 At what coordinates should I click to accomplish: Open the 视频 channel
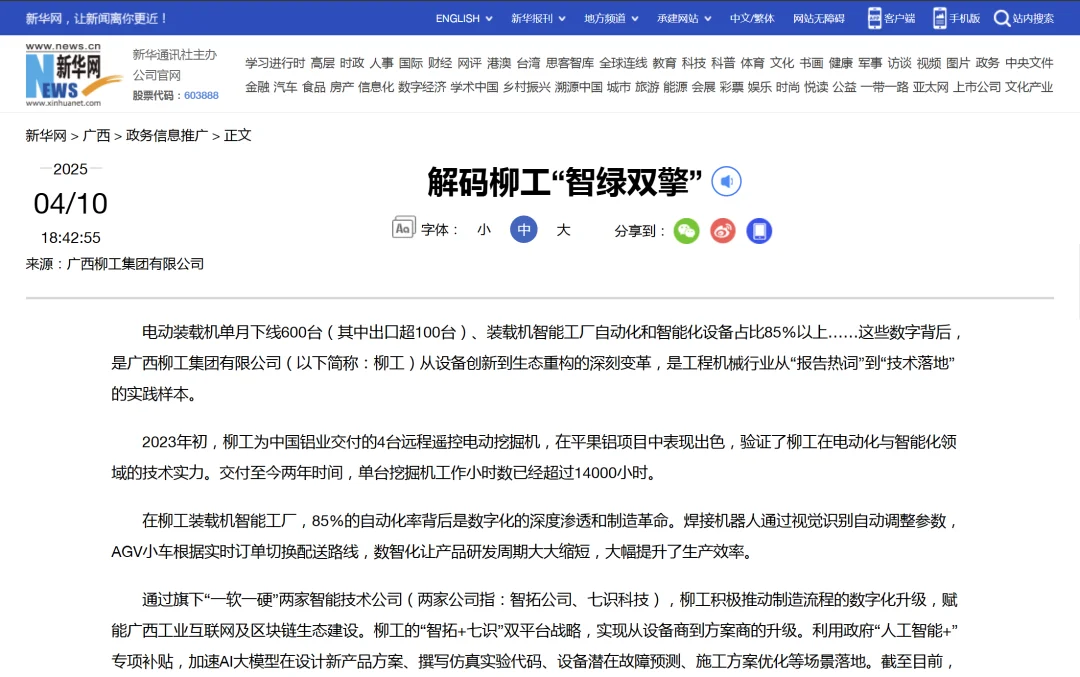click(928, 63)
